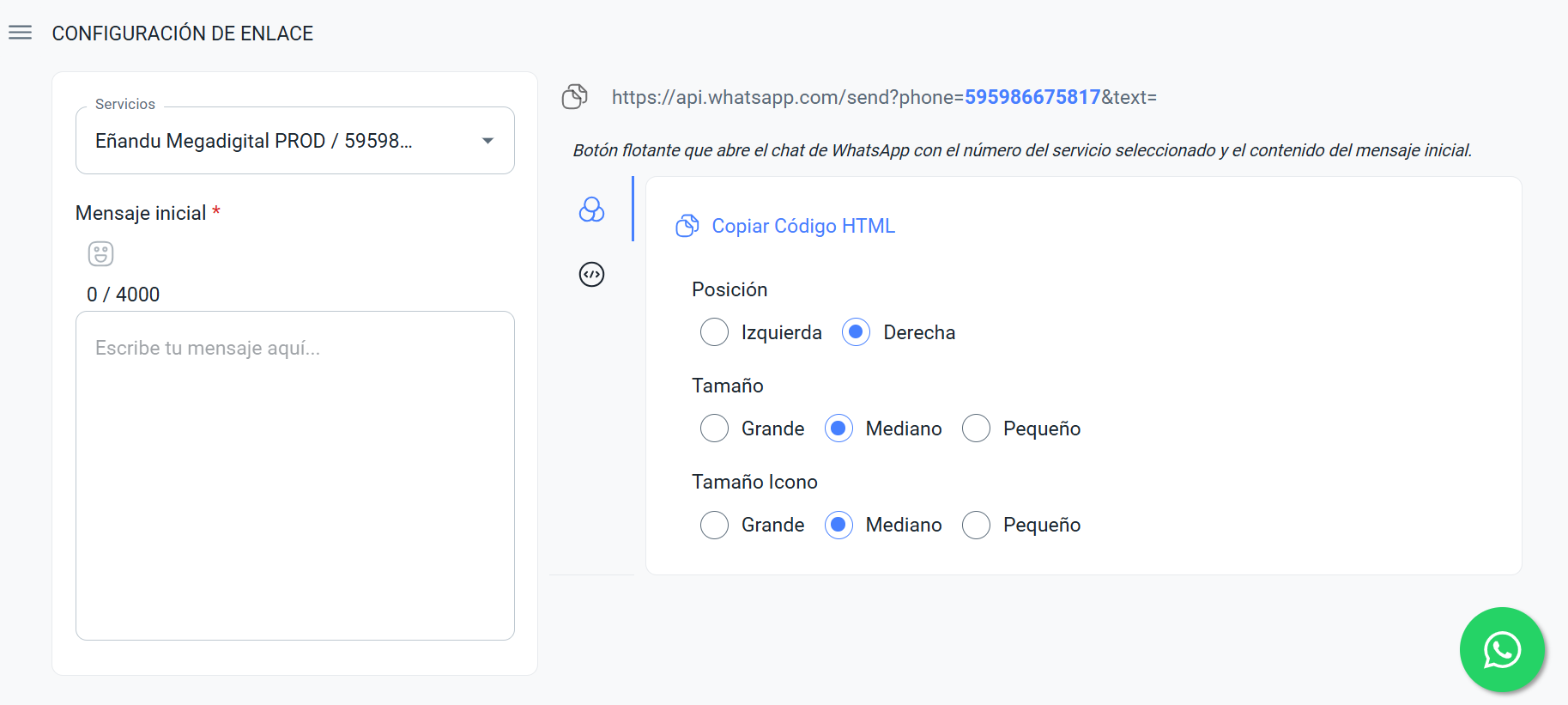Select Izquierda position radio button
1568x705 pixels.
714,332
